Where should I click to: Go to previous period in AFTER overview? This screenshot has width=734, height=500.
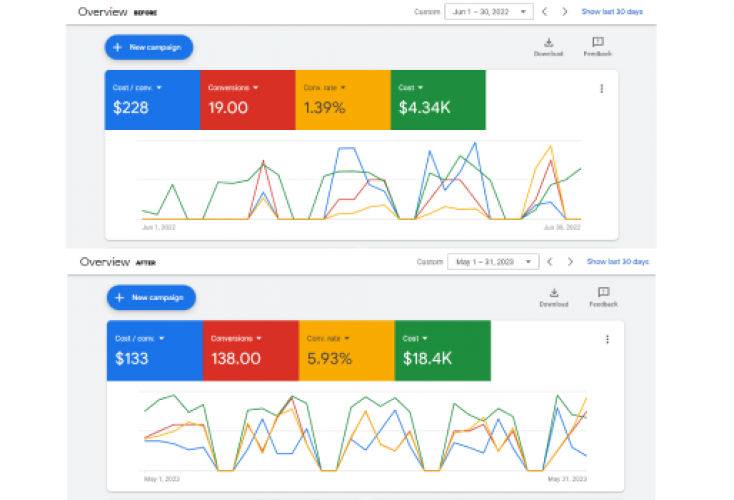550,262
